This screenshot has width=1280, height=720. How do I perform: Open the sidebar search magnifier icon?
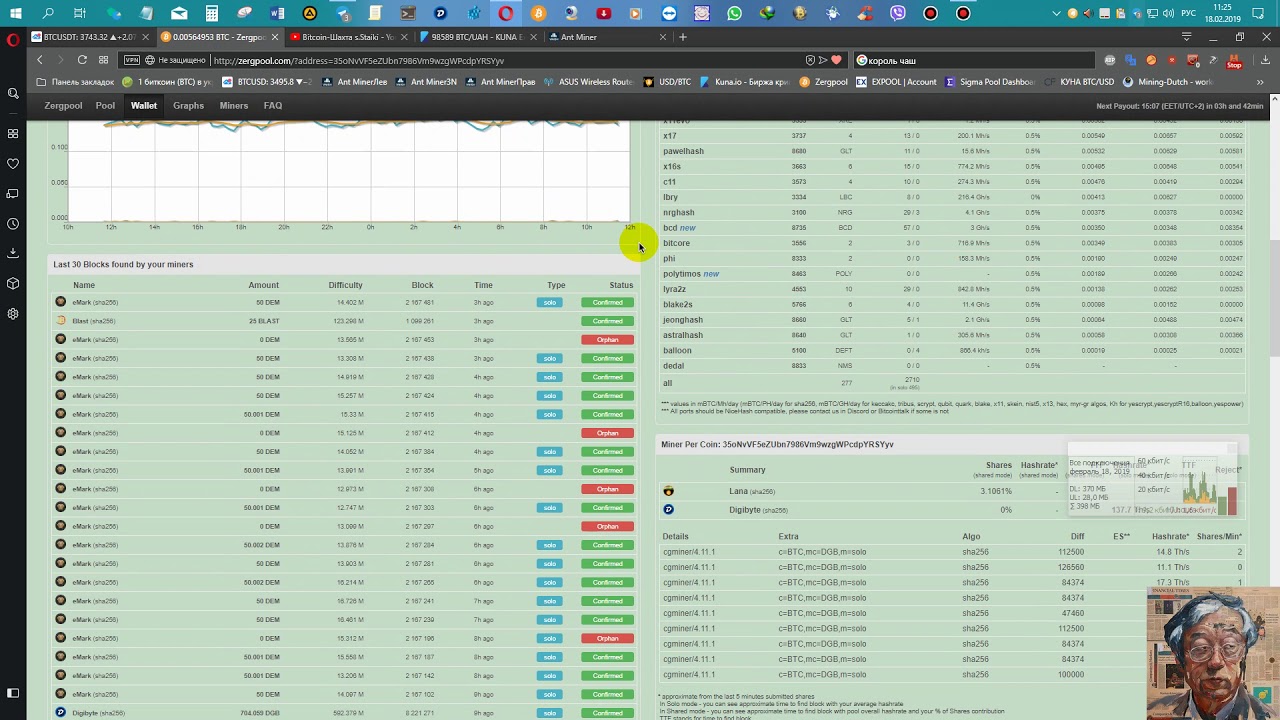click(13, 93)
